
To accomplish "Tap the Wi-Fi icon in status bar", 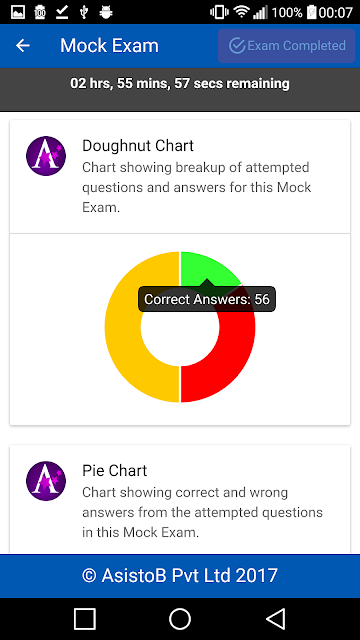I will tap(242, 12).
